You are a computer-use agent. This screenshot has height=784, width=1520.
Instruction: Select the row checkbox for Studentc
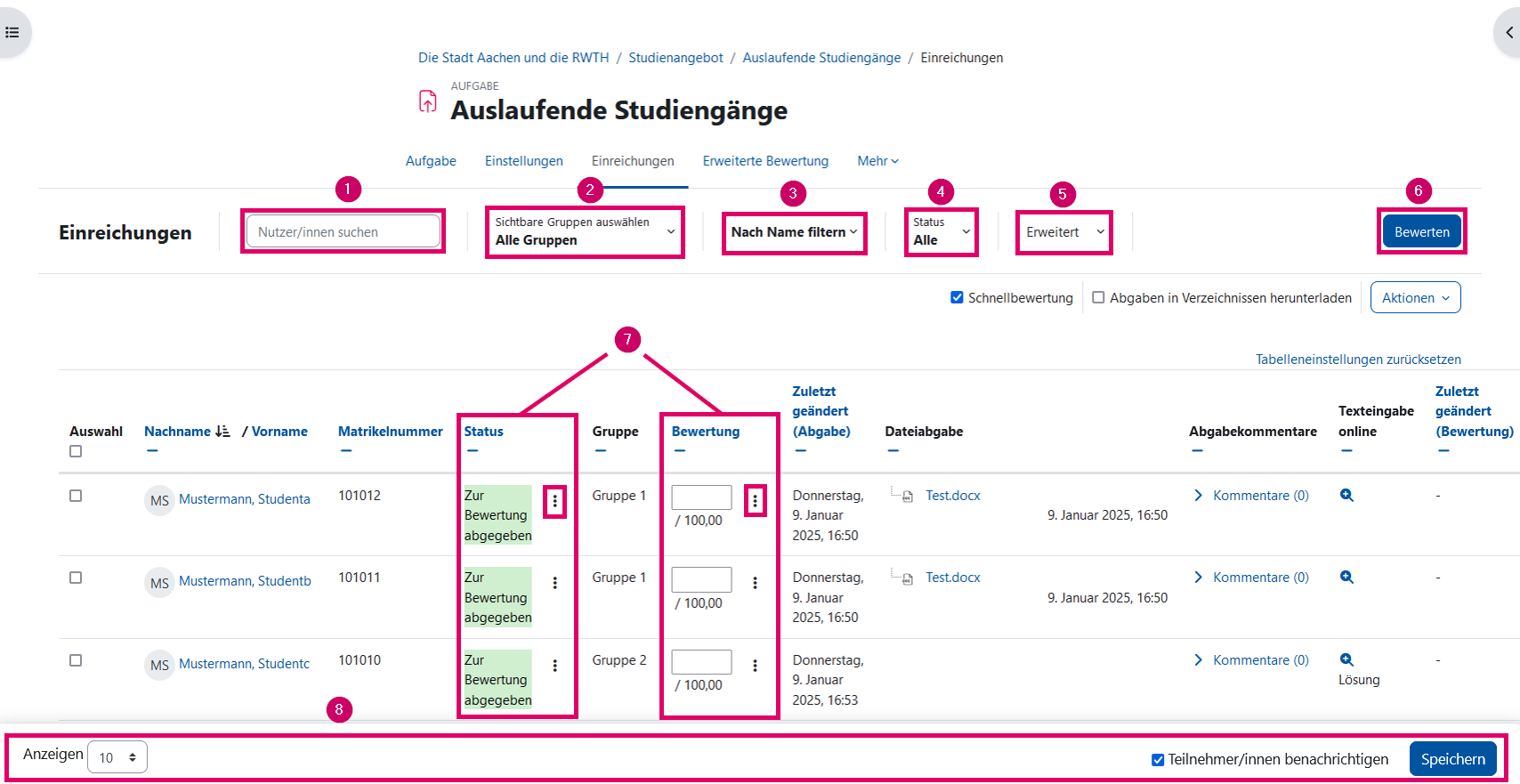76,660
